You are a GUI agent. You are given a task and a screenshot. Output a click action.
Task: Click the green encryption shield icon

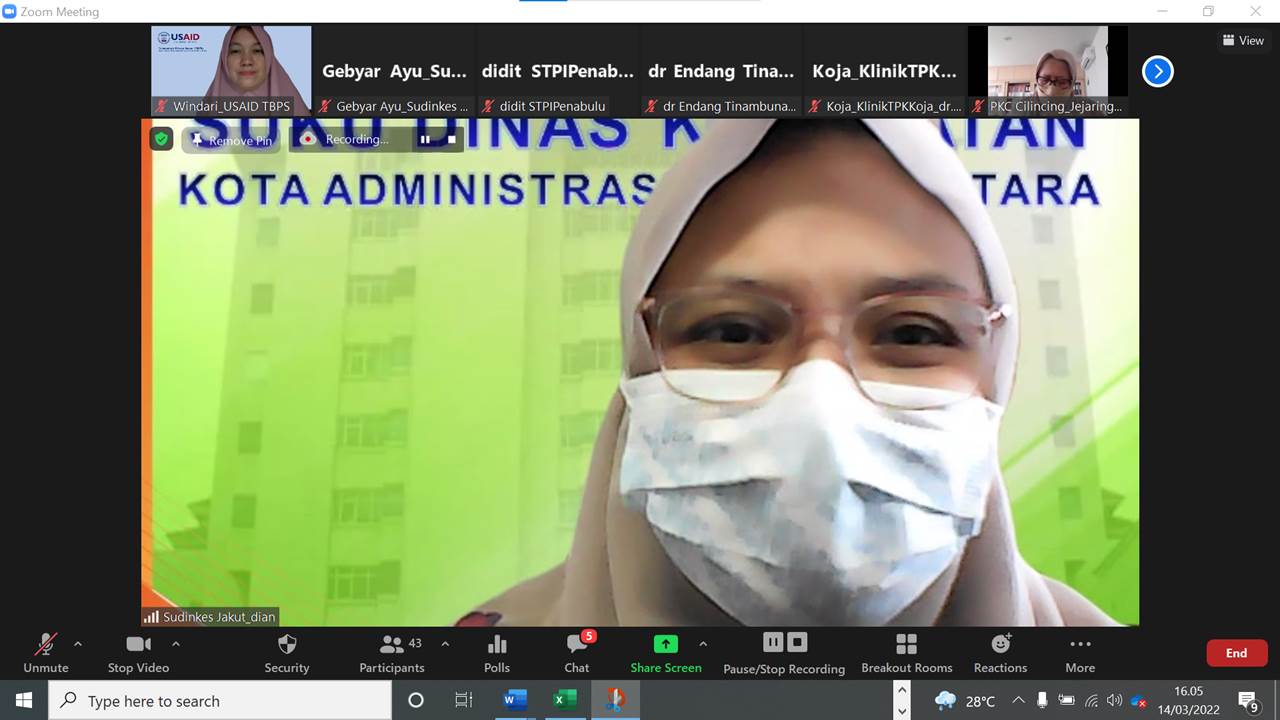[161, 139]
